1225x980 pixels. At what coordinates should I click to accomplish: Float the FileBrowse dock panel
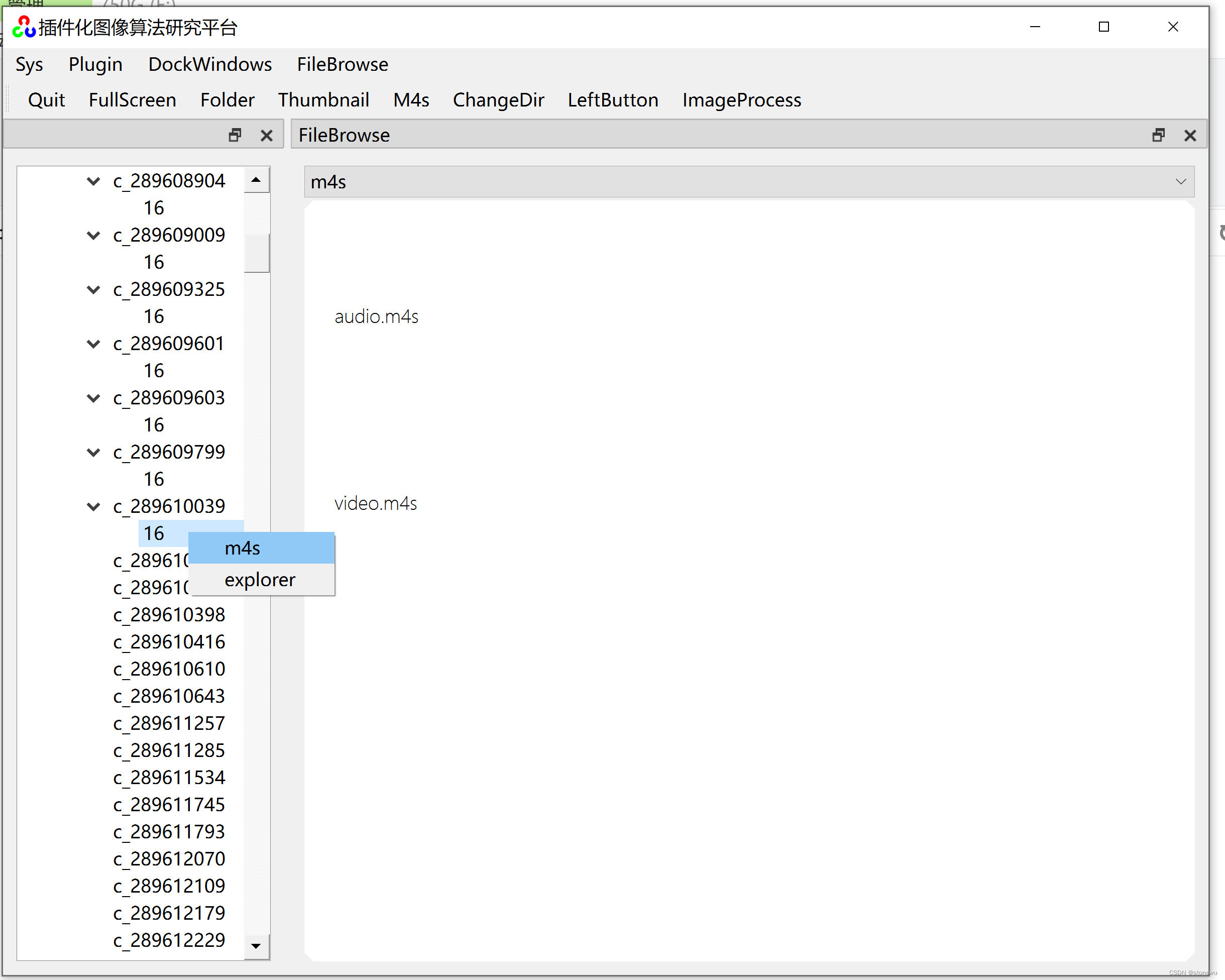click(1159, 135)
